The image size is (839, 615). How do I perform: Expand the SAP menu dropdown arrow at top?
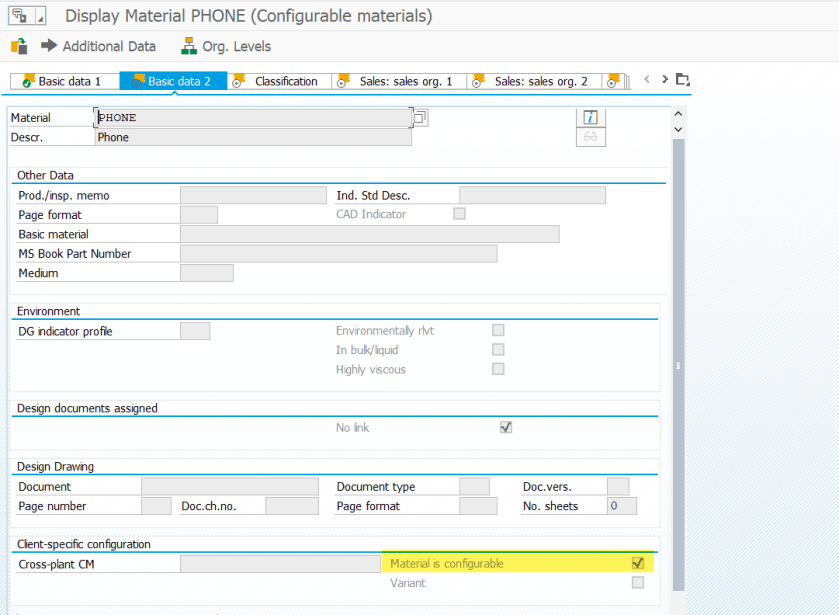pos(40,17)
